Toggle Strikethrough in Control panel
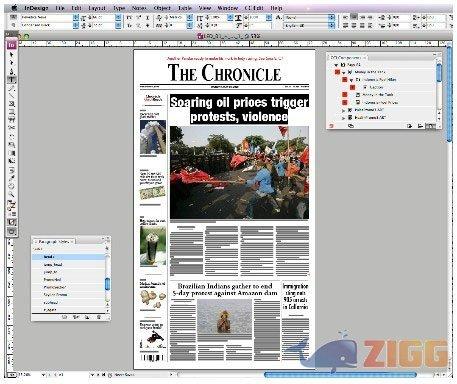The height and width of the screenshot is (384, 457). 147,25
